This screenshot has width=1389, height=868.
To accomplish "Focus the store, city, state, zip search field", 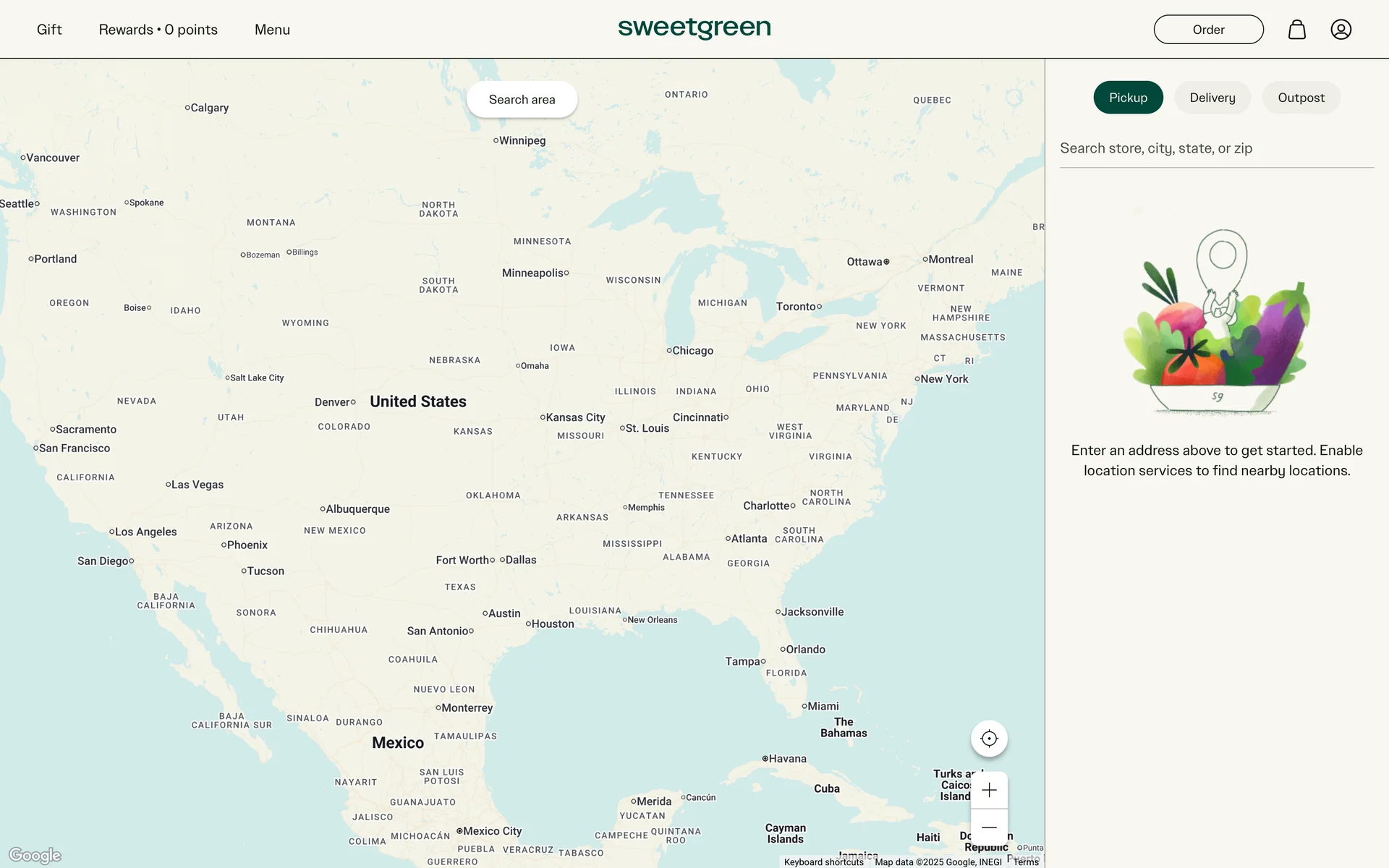I will [x=1216, y=148].
